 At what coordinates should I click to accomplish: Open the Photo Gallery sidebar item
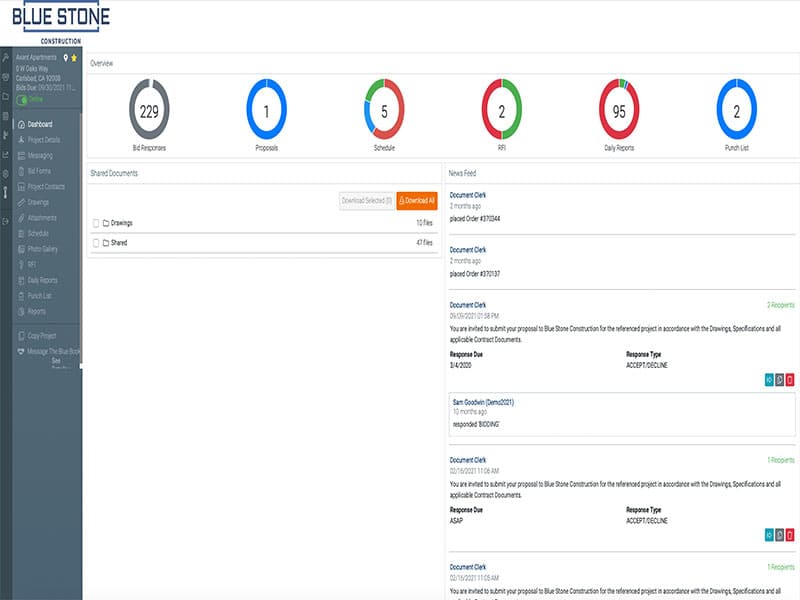43,249
